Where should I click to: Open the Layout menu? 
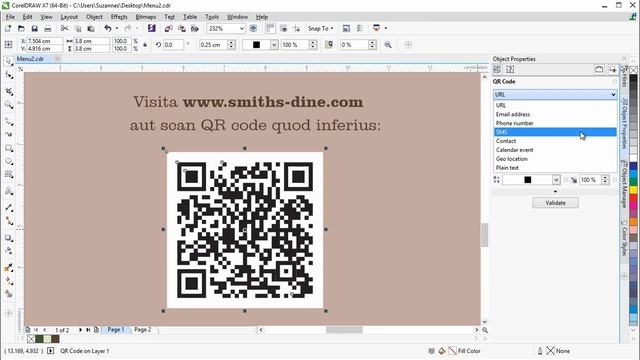69,17
